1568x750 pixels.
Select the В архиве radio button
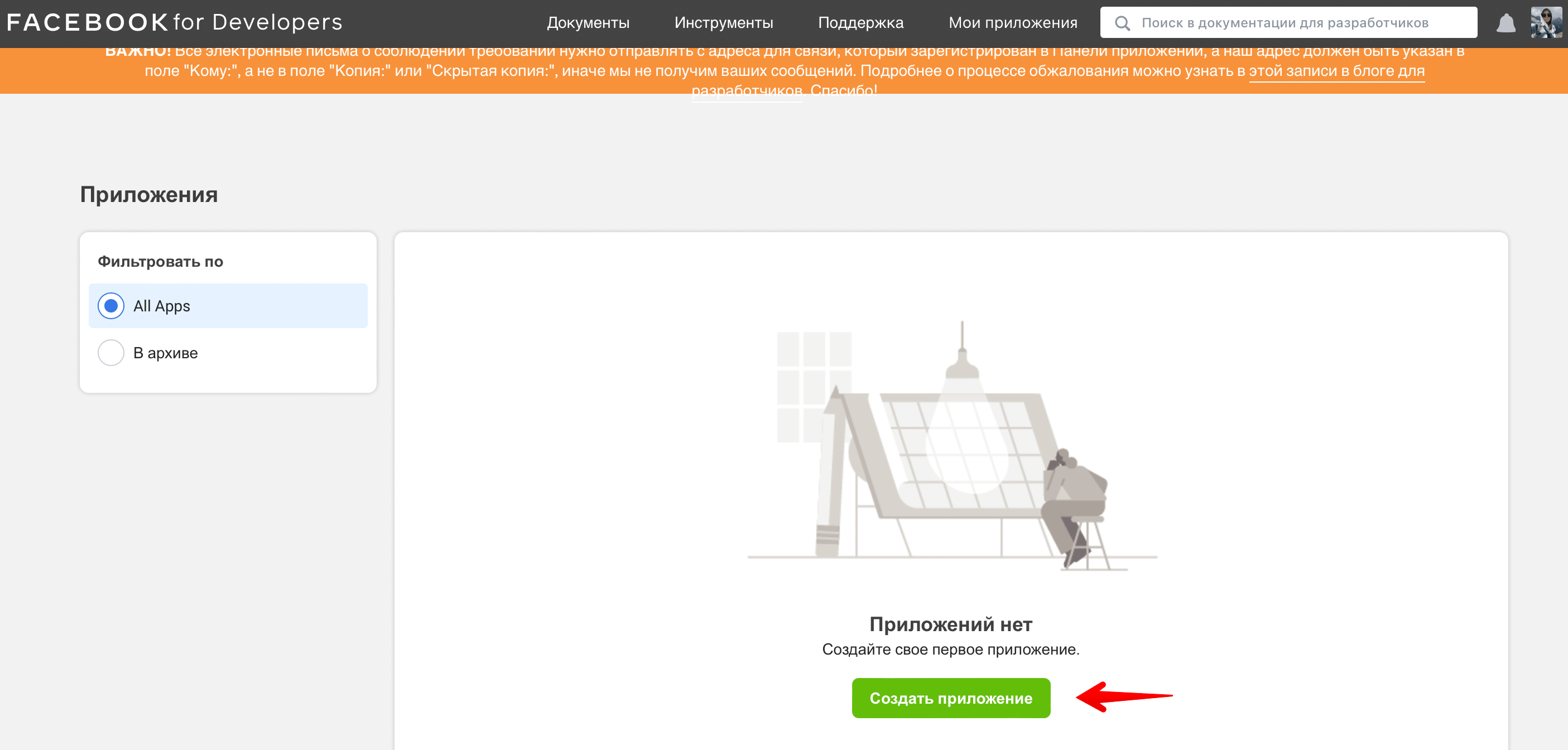coord(111,353)
